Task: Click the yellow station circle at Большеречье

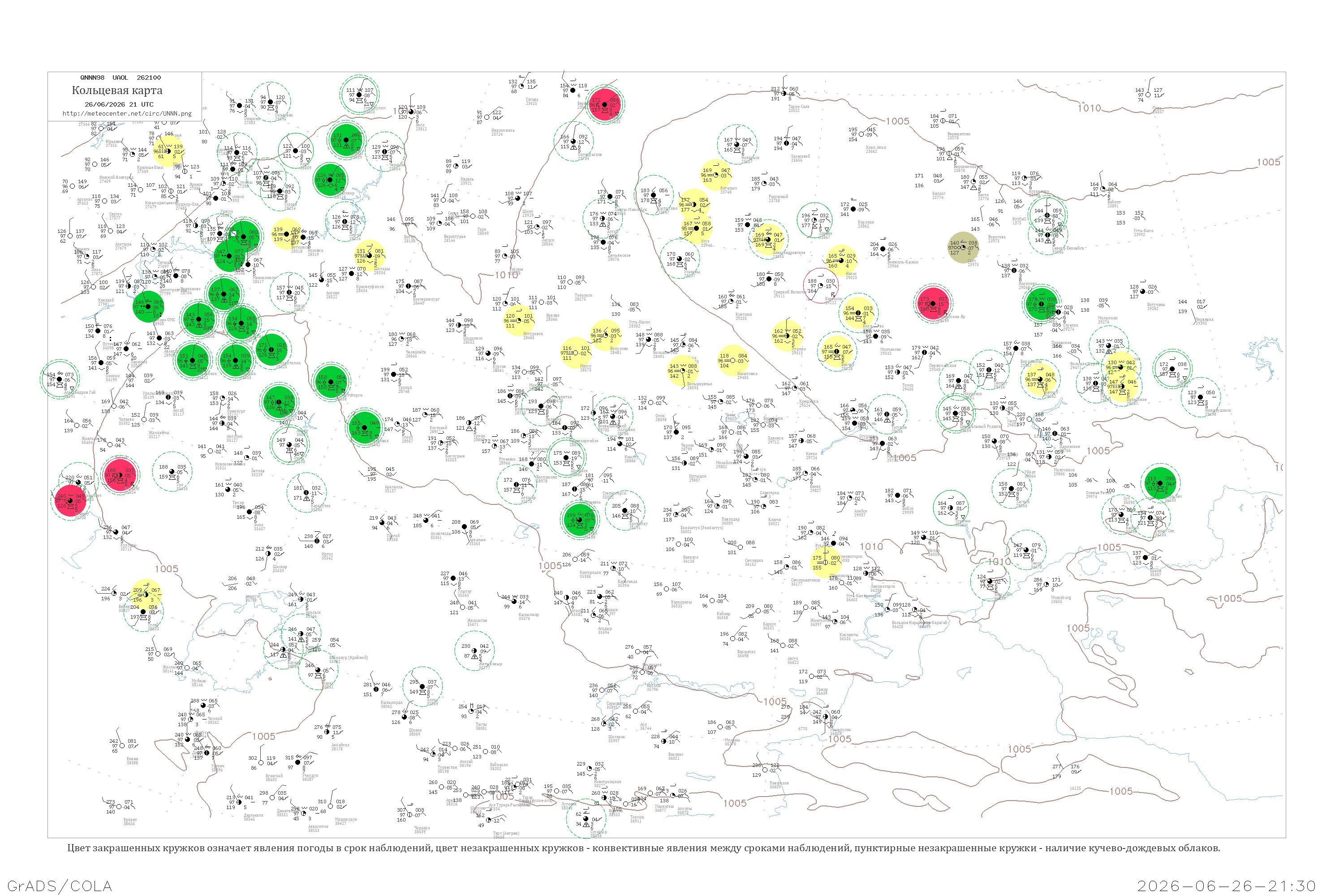Action: point(683,371)
